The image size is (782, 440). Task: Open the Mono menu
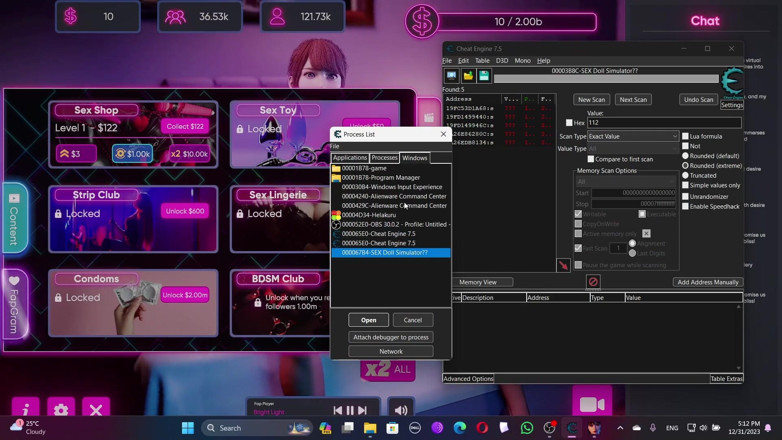[x=523, y=60]
